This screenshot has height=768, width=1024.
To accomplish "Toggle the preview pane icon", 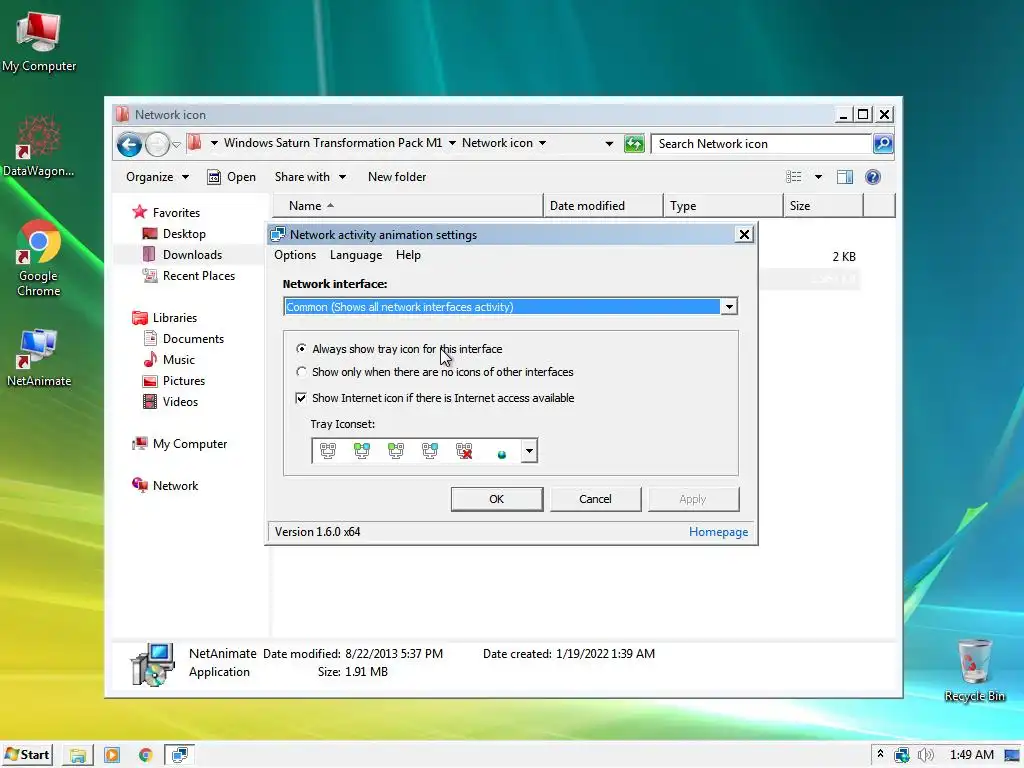I will coord(844,177).
